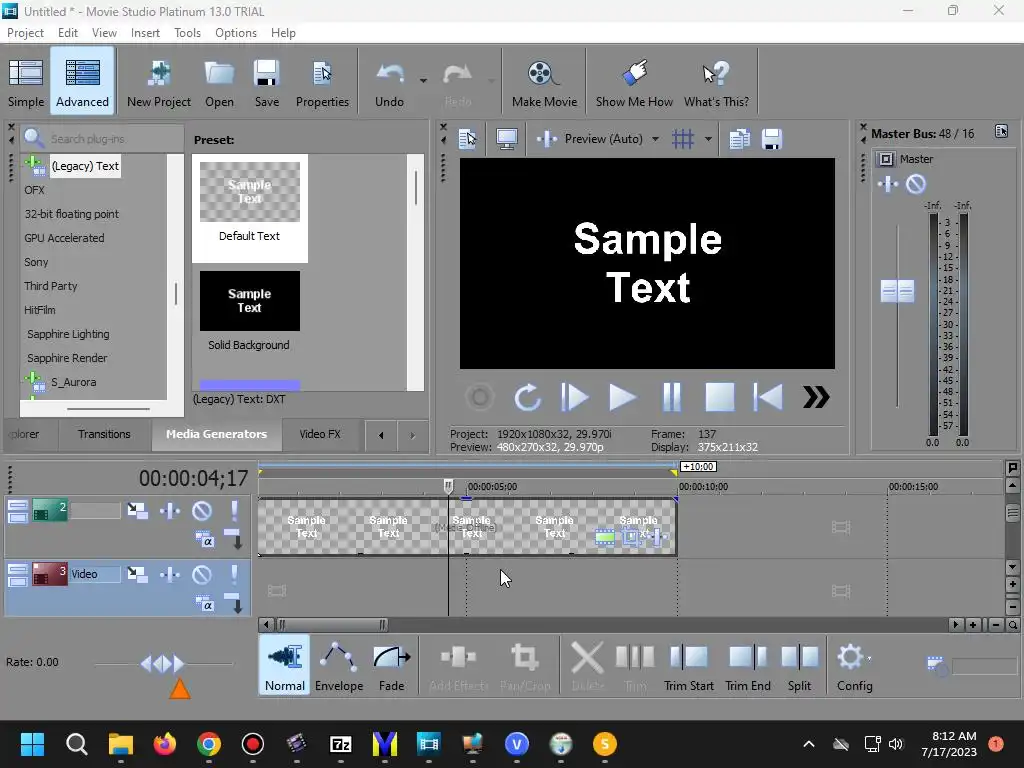Solo the Video track 3
Image resolution: width=1024 pixels, height=768 pixels.
point(234,574)
